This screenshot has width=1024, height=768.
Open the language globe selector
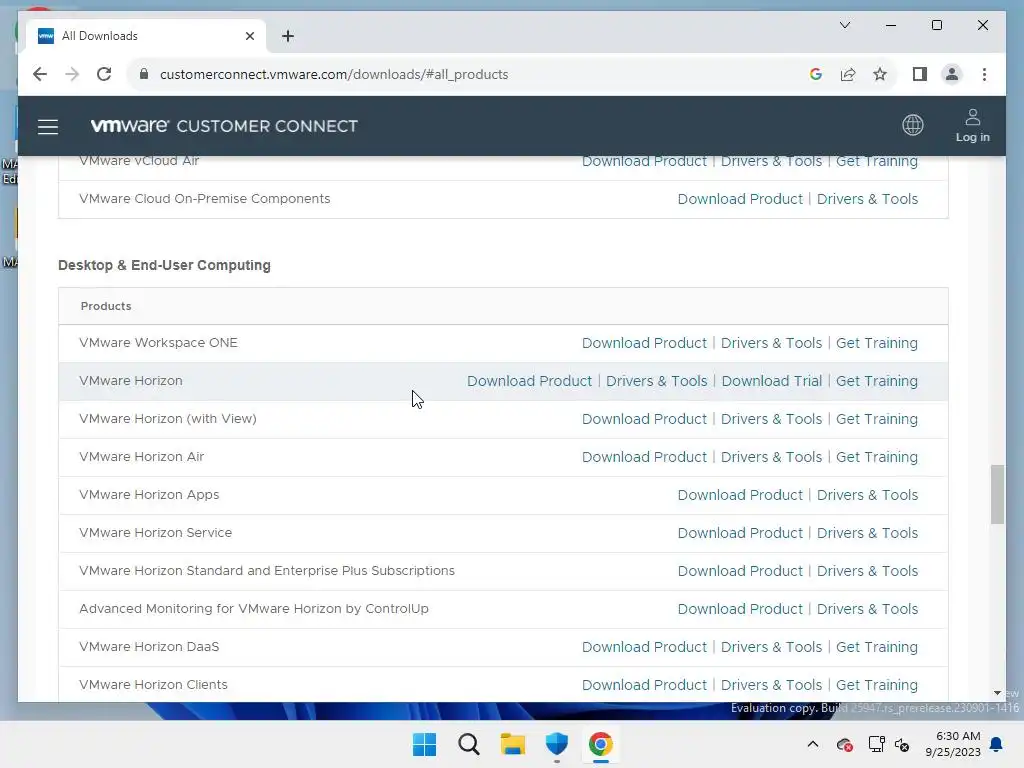[x=912, y=125]
